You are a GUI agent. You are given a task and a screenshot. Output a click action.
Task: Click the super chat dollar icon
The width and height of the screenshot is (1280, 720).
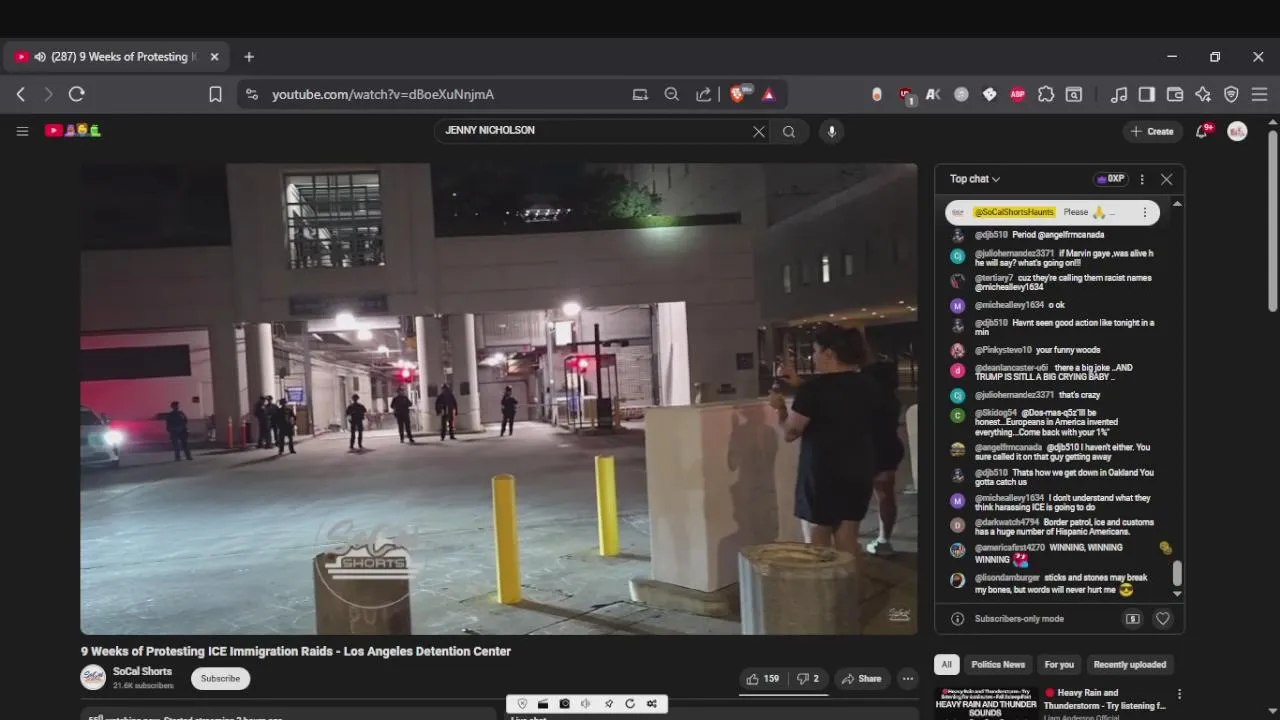pos(1132,619)
